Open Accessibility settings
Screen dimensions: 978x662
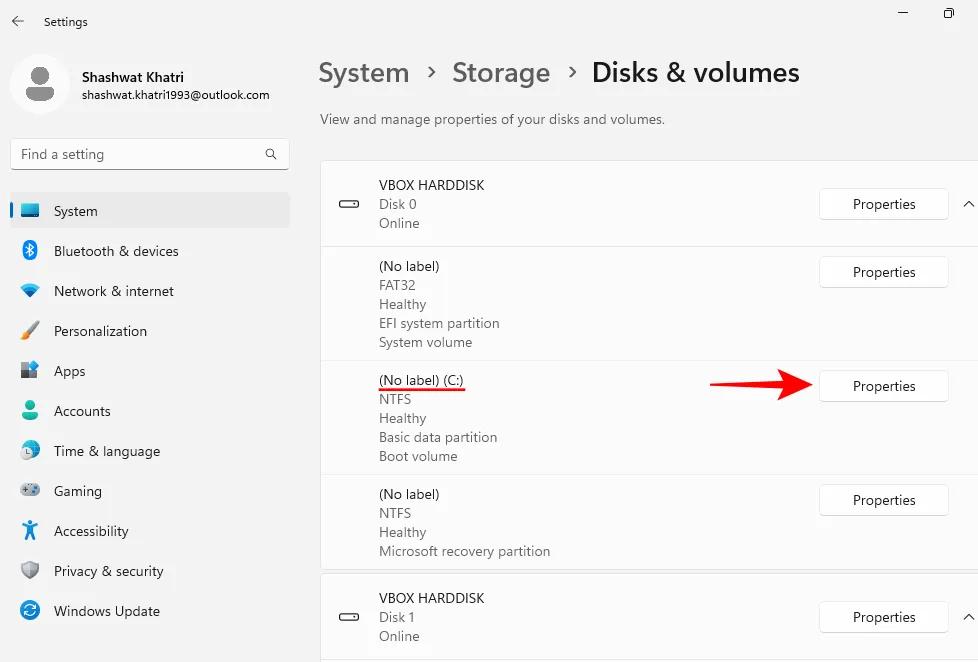150,530
